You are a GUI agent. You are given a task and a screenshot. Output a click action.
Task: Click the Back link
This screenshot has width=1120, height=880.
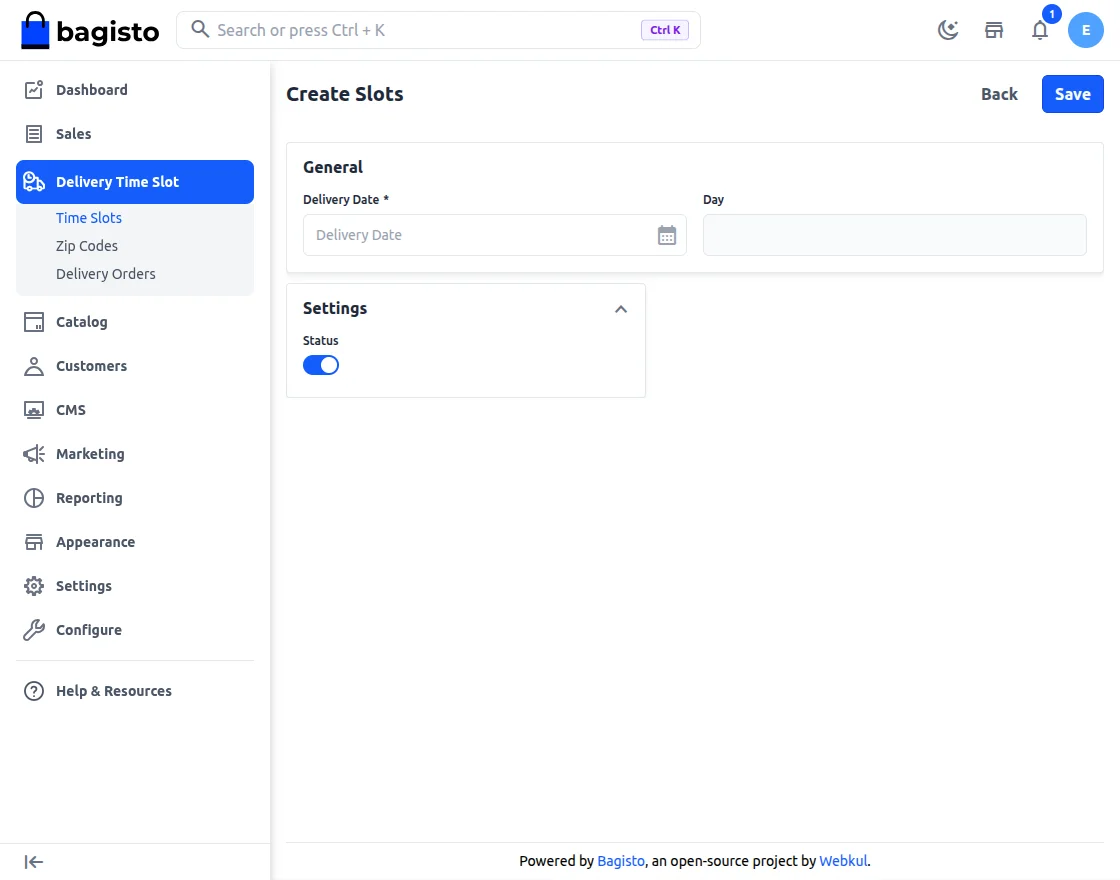coord(999,94)
